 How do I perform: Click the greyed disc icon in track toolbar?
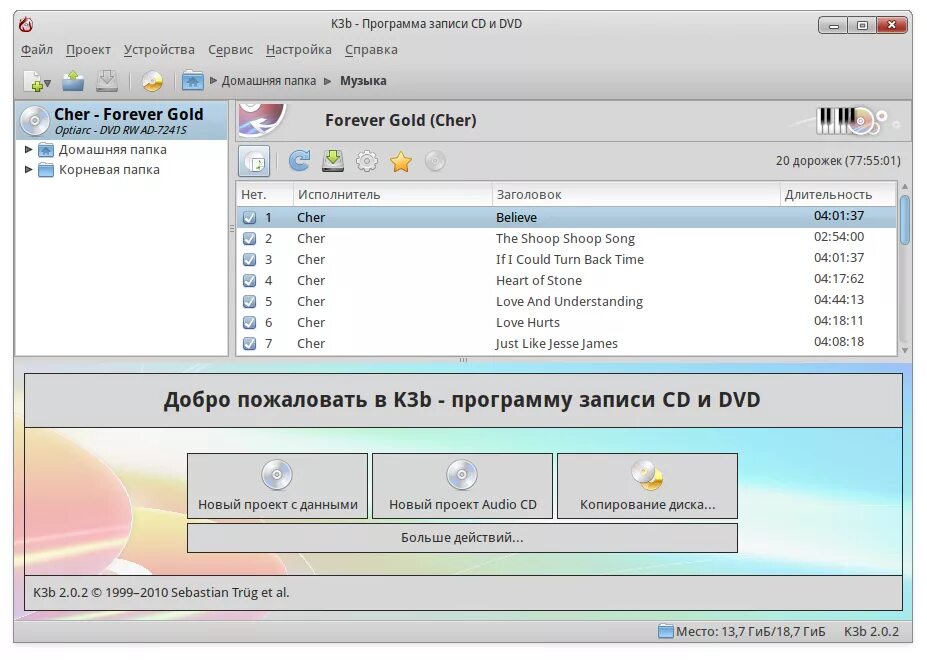(x=435, y=161)
